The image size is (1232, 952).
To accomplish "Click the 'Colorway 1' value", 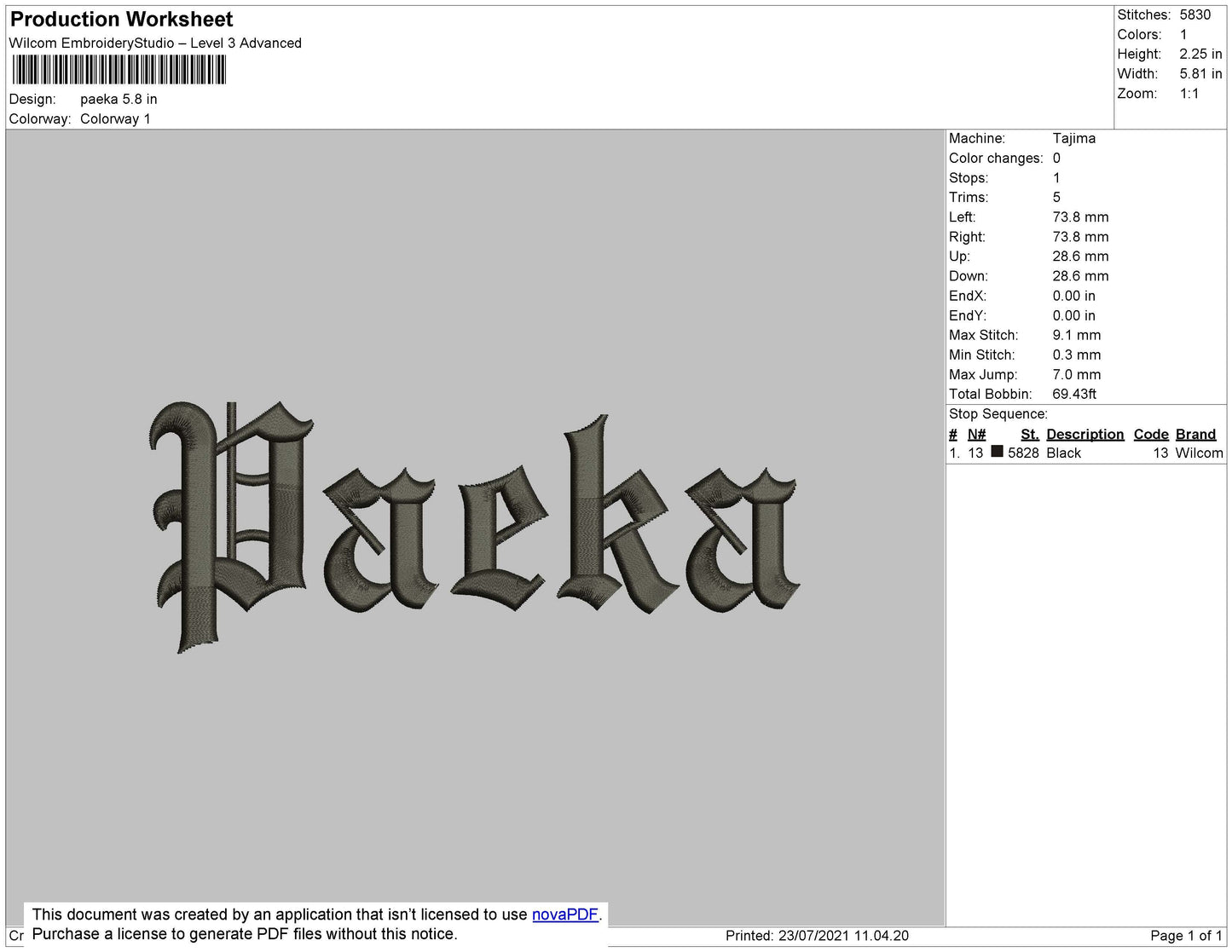I will click(x=115, y=119).
